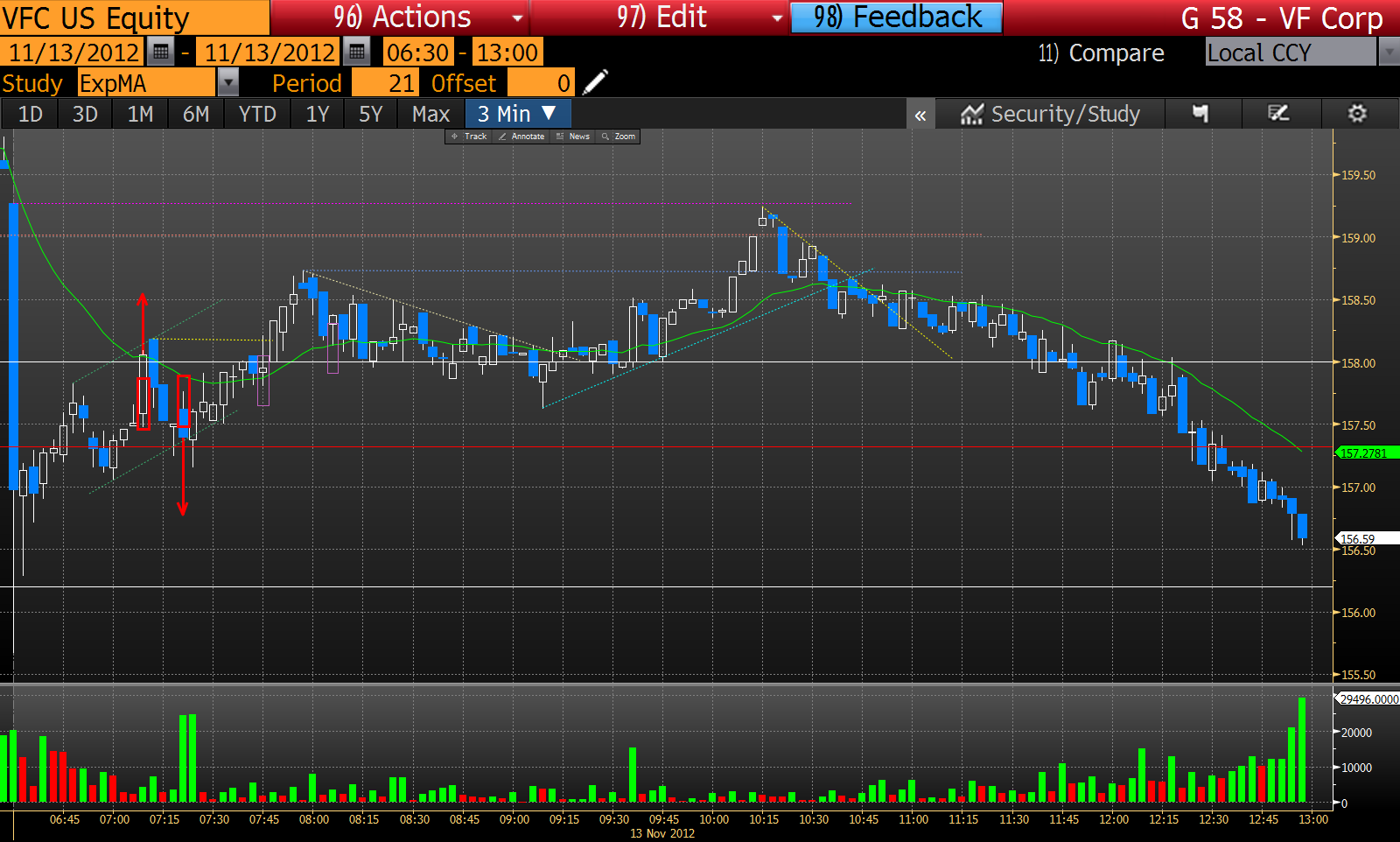Click the 159.50 price axis label
Image resolution: width=1400 pixels, height=842 pixels.
[1359, 175]
